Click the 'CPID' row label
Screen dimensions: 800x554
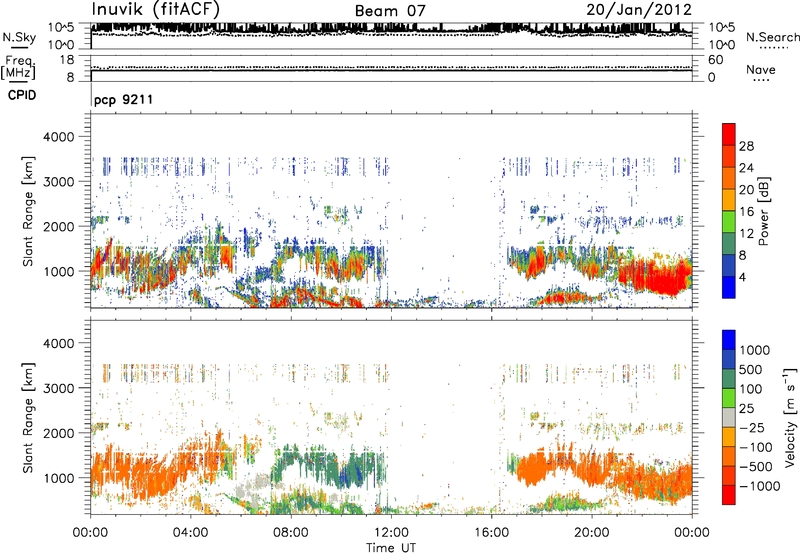pos(21,95)
